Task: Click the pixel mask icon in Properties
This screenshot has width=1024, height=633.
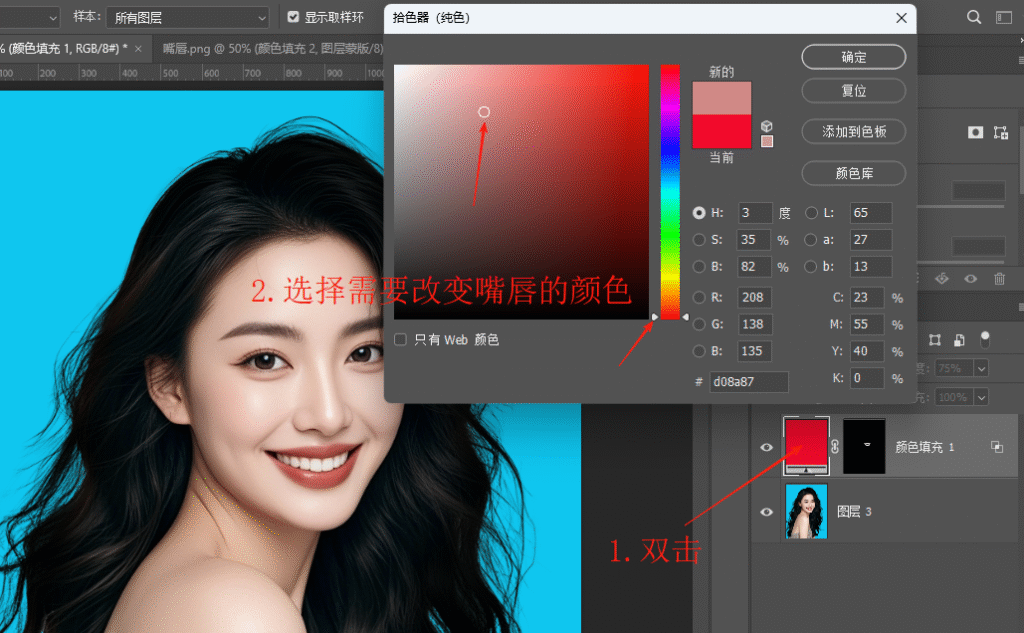Action: (975, 133)
